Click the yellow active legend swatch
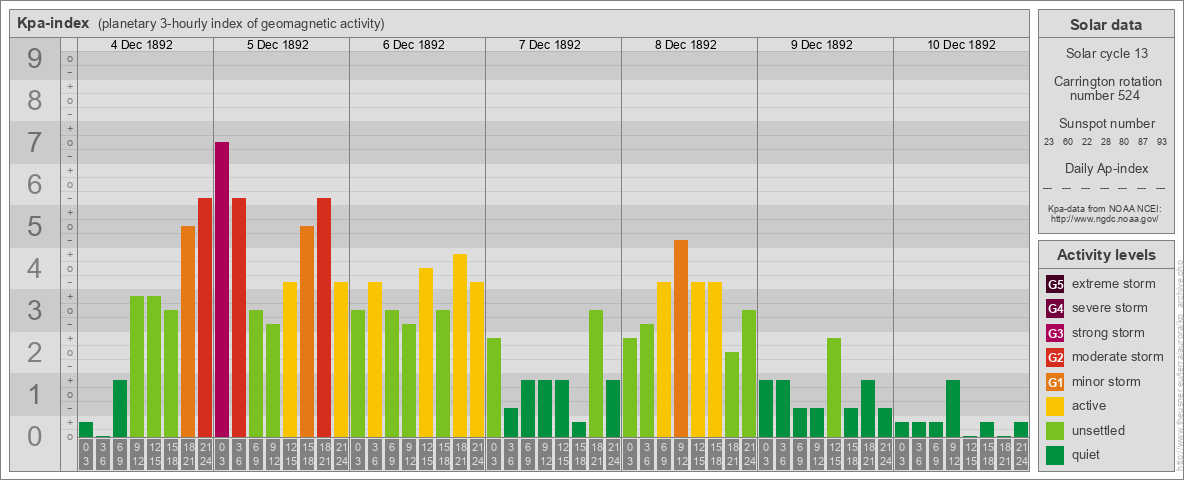Screen dimensions: 1184x480 point(1055,406)
